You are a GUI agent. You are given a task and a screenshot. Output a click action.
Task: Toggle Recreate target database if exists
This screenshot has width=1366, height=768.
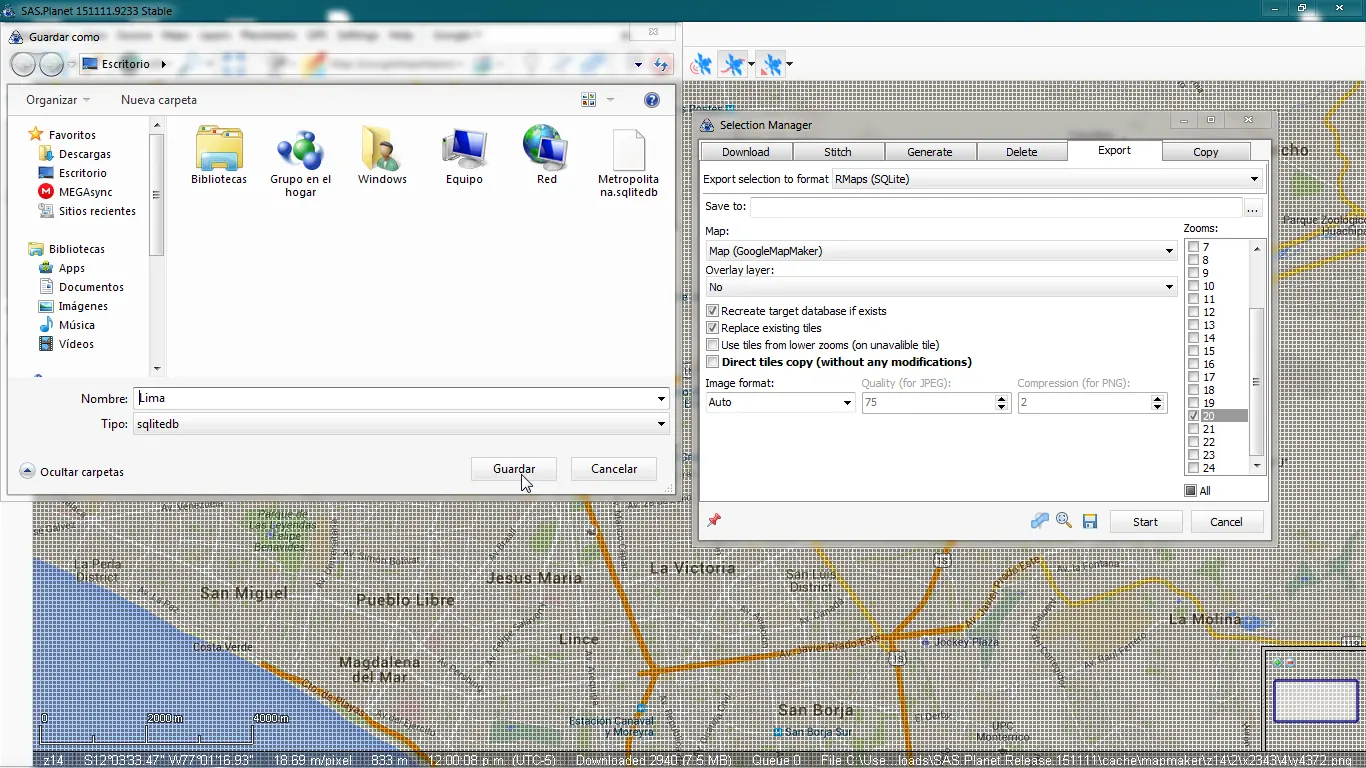pyautogui.click(x=712, y=311)
